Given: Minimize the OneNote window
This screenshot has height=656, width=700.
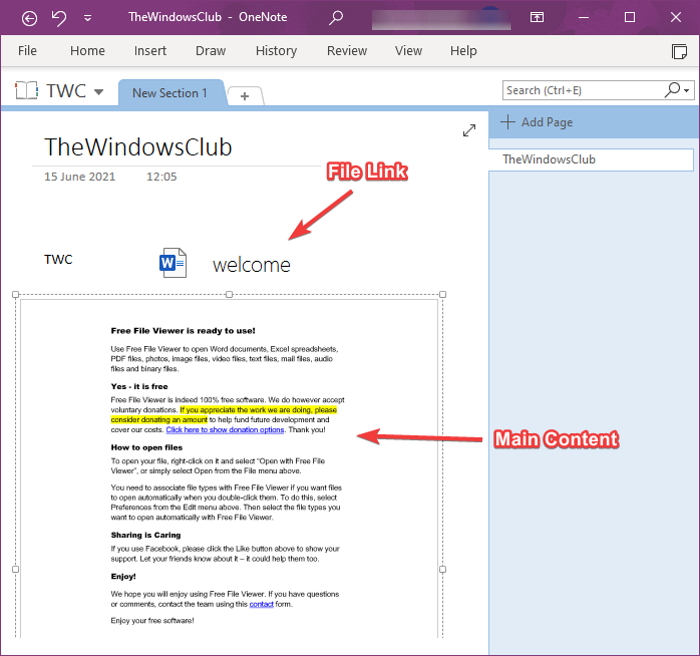Looking at the screenshot, I should tap(583, 17).
